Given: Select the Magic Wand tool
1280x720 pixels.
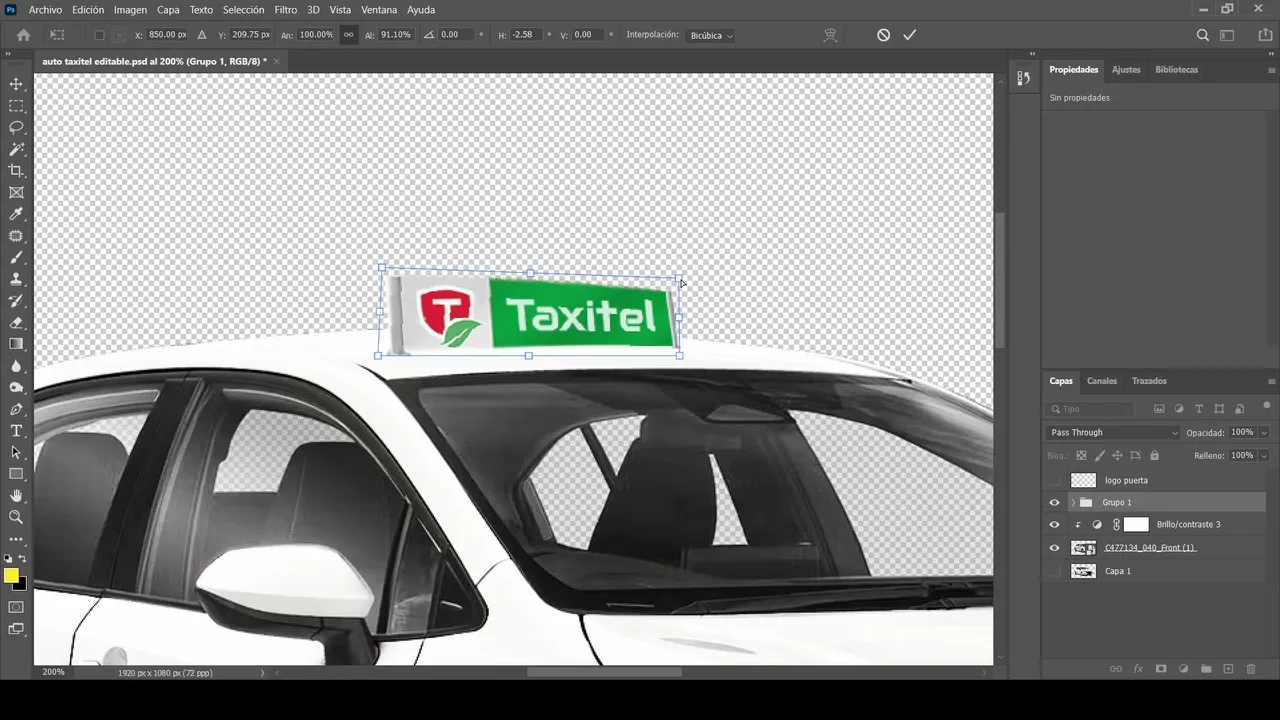Looking at the screenshot, I should tap(16, 149).
